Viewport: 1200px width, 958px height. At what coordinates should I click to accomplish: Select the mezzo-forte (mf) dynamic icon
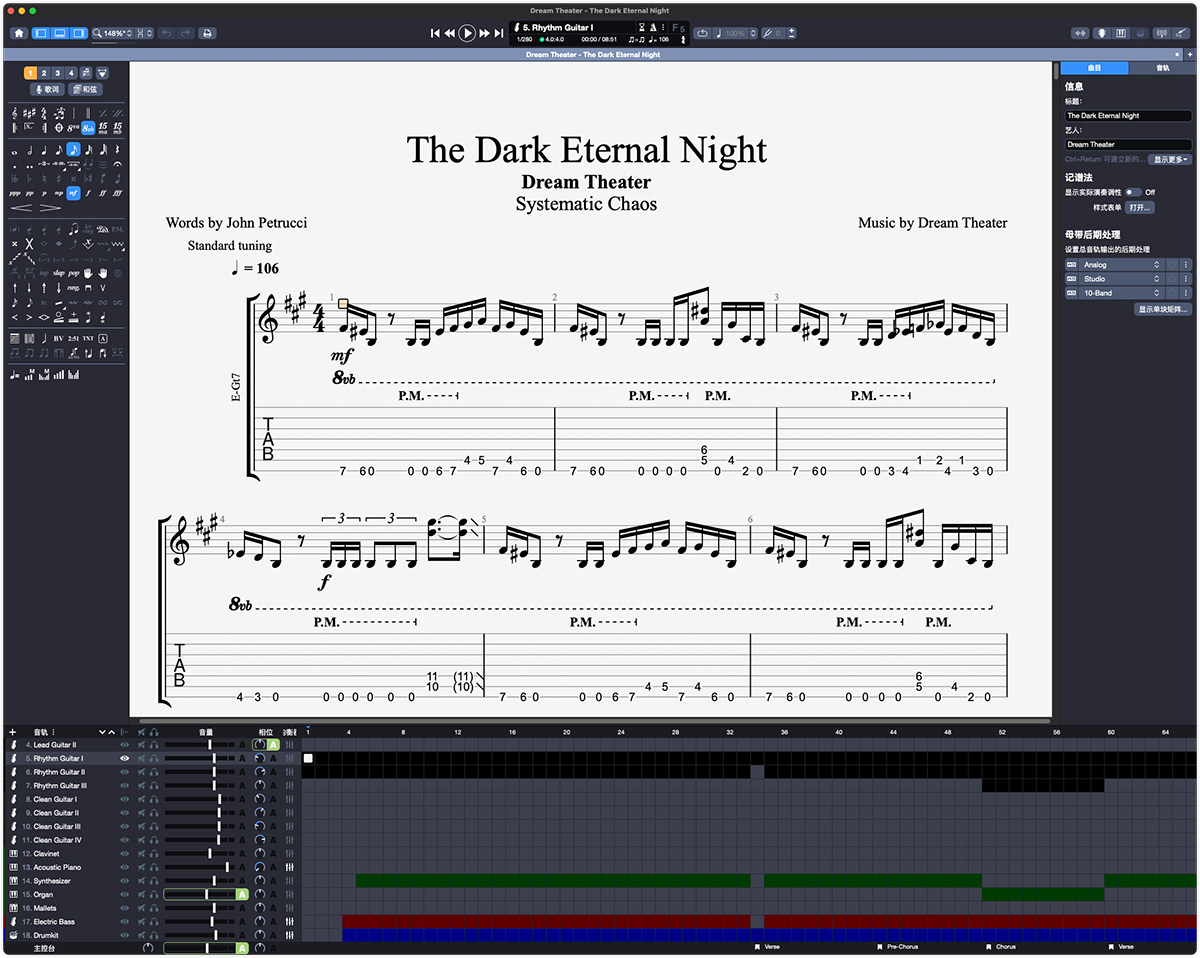pos(73,193)
